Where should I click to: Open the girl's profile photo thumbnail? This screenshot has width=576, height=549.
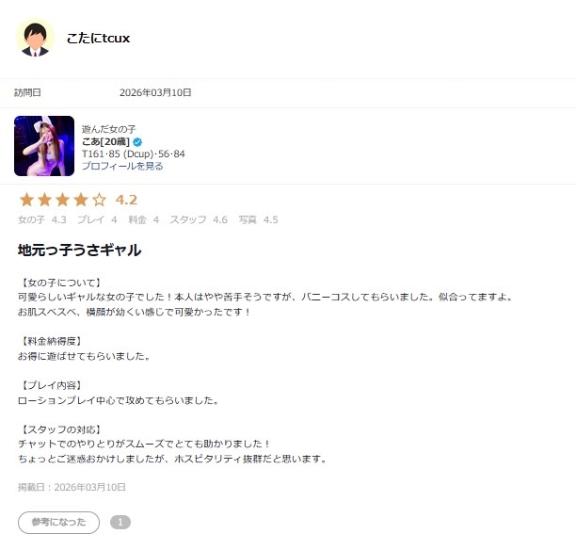coord(44,146)
